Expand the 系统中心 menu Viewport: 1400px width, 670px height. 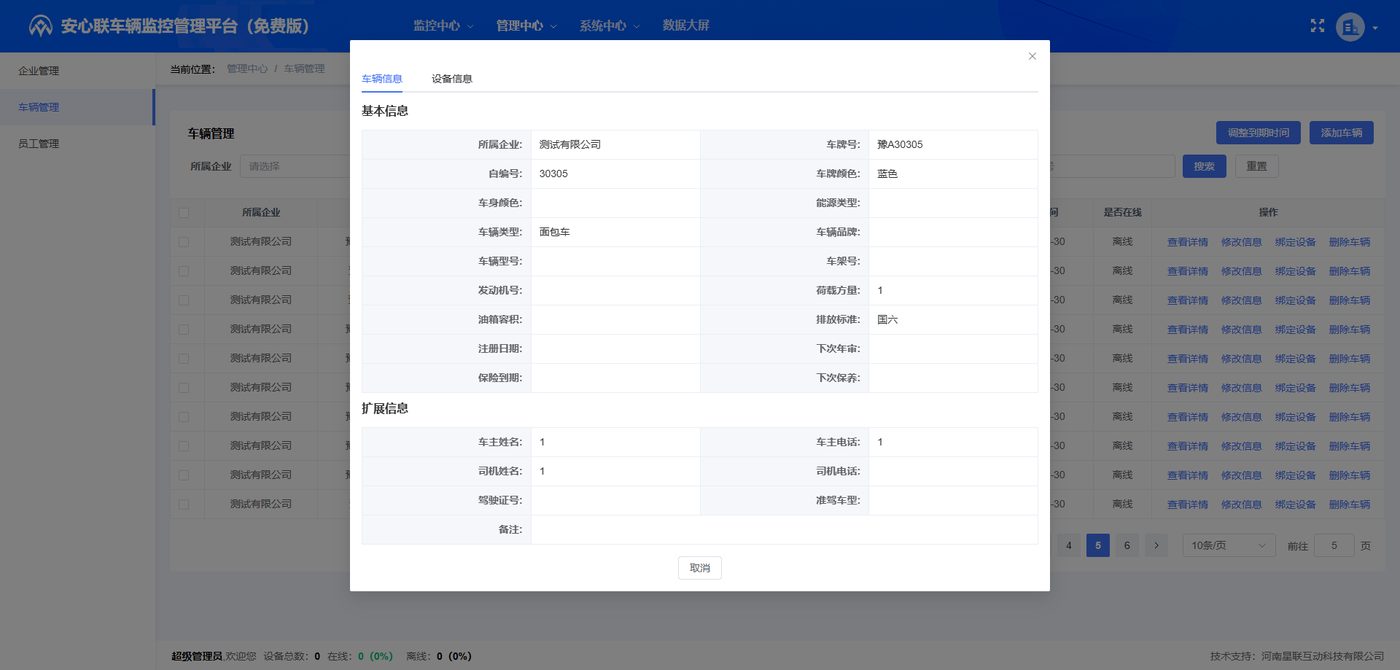(x=609, y=26)
